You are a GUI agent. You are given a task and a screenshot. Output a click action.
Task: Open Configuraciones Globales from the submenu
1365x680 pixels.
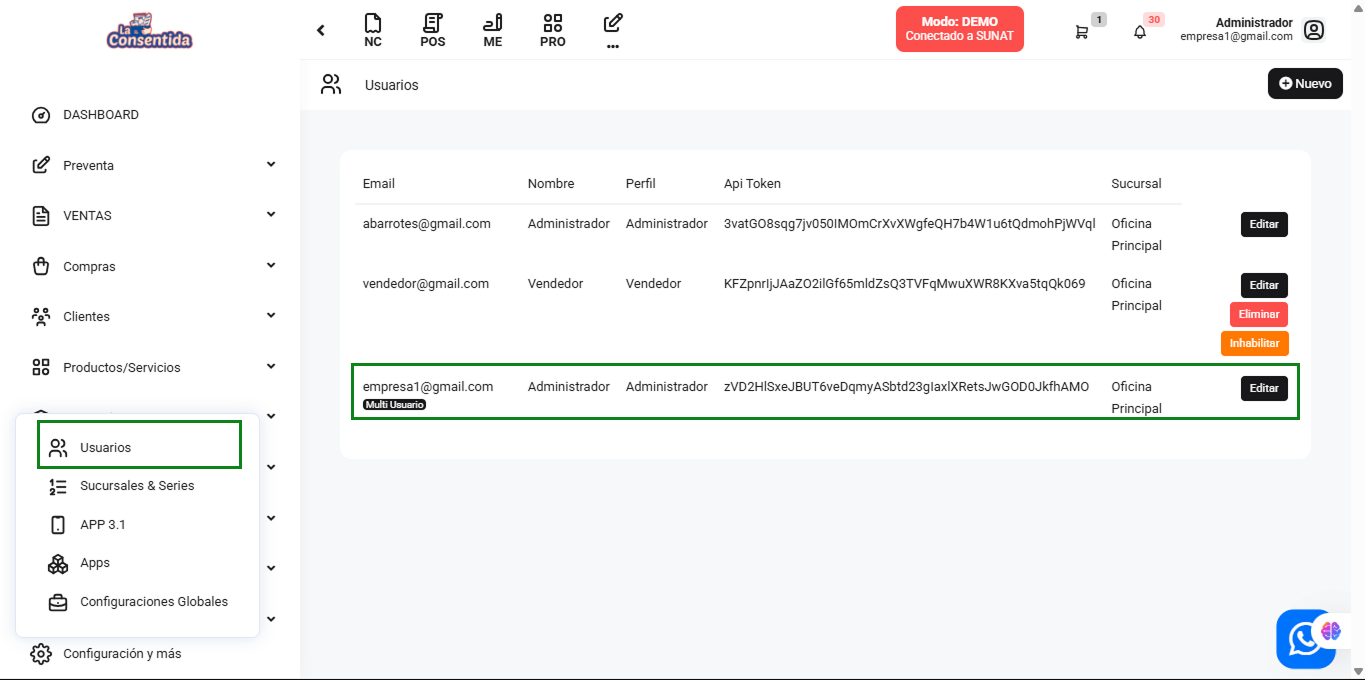click(x=154, y=602)
